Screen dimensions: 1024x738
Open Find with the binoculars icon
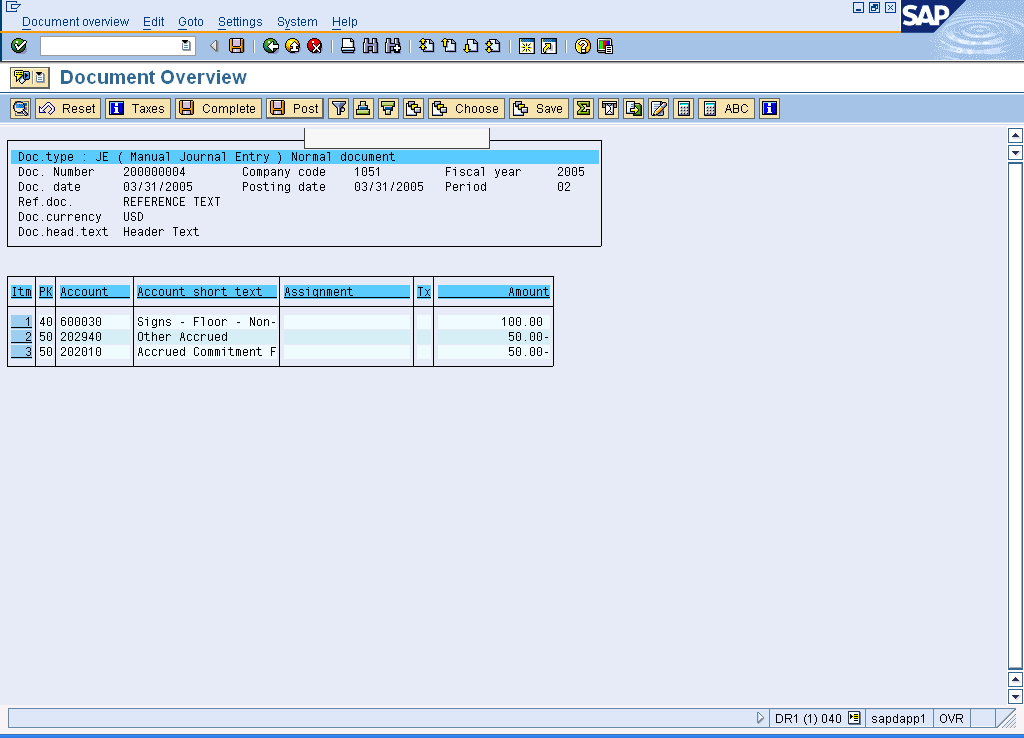pos(370,46)
